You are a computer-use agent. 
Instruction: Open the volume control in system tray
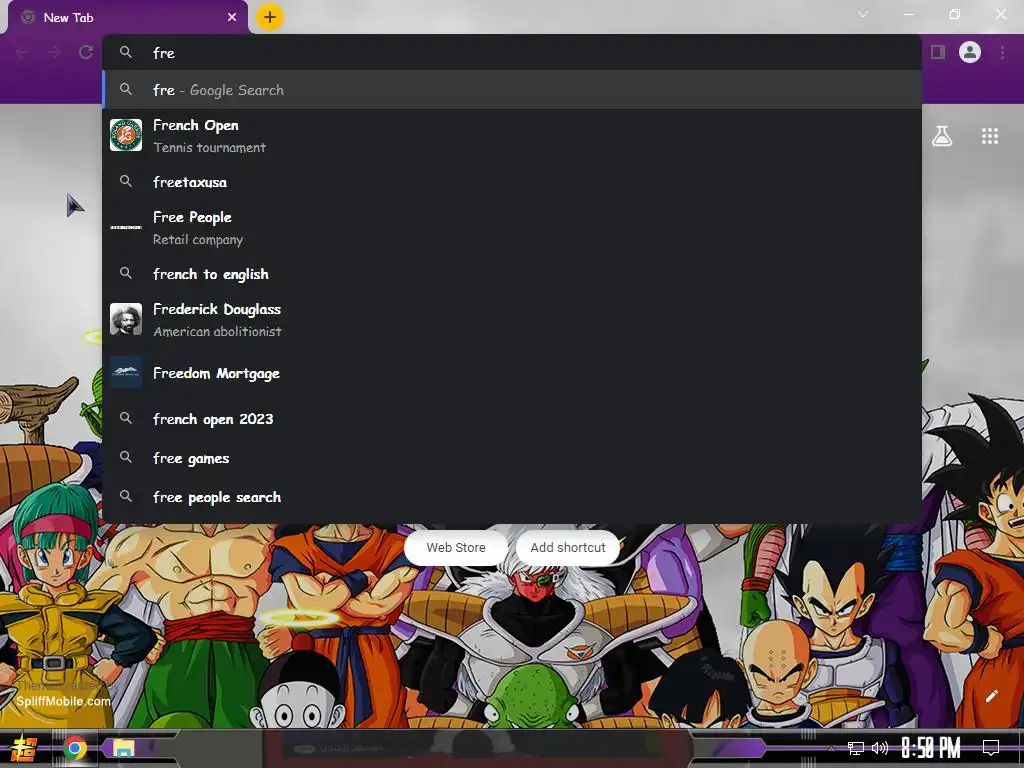click(x=880, y=748)
